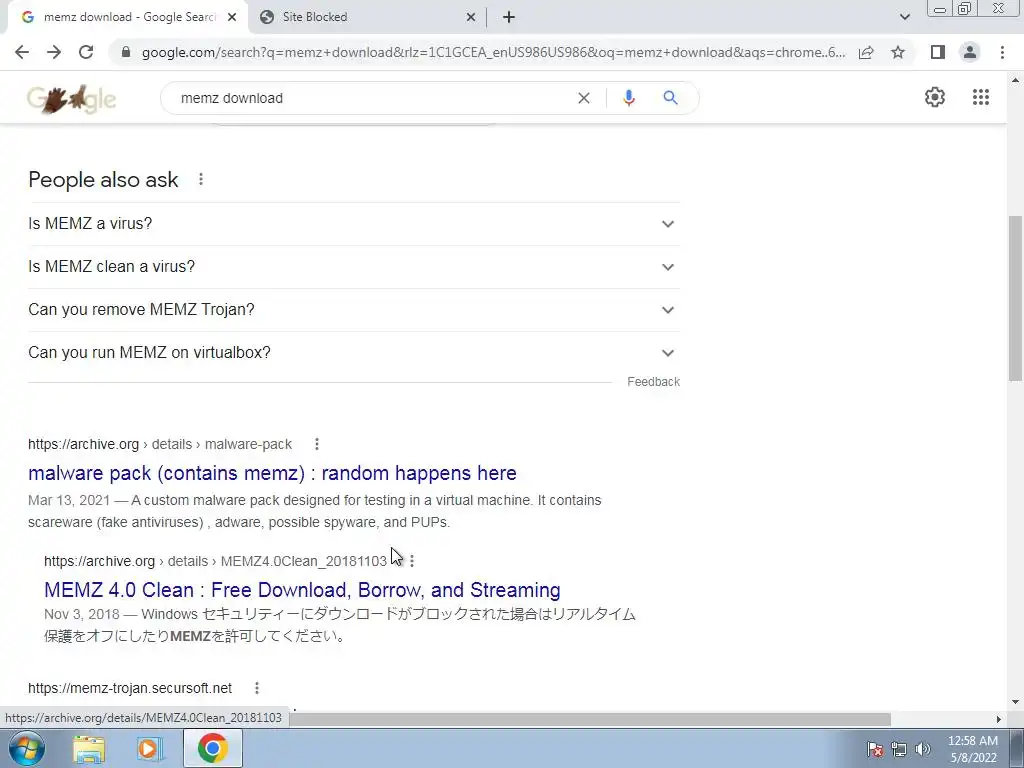Viewport: 1024px width, 768px height.
Task: Send Feedback on People also ask
Action: coord(653,382)
